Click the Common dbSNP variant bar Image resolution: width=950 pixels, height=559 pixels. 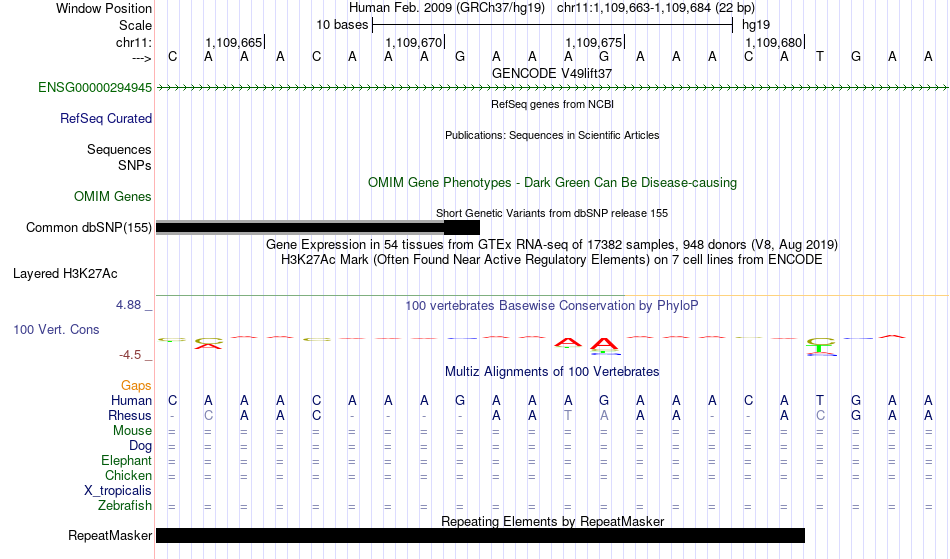pos(318,228)
